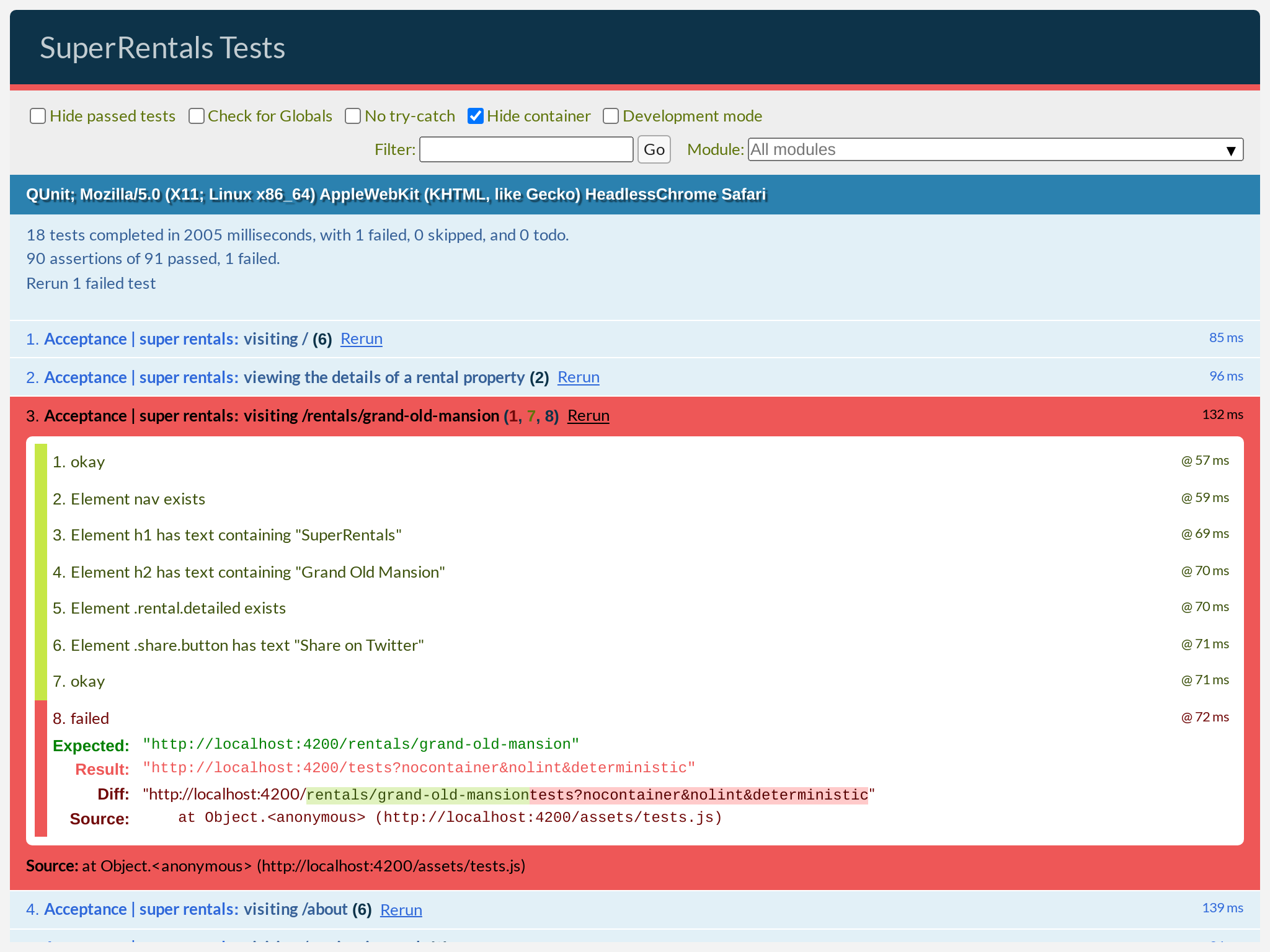Click the '7. okay' assertion line
The height and width of the screenshot is (952, 1270).
(x=79, y=681)
